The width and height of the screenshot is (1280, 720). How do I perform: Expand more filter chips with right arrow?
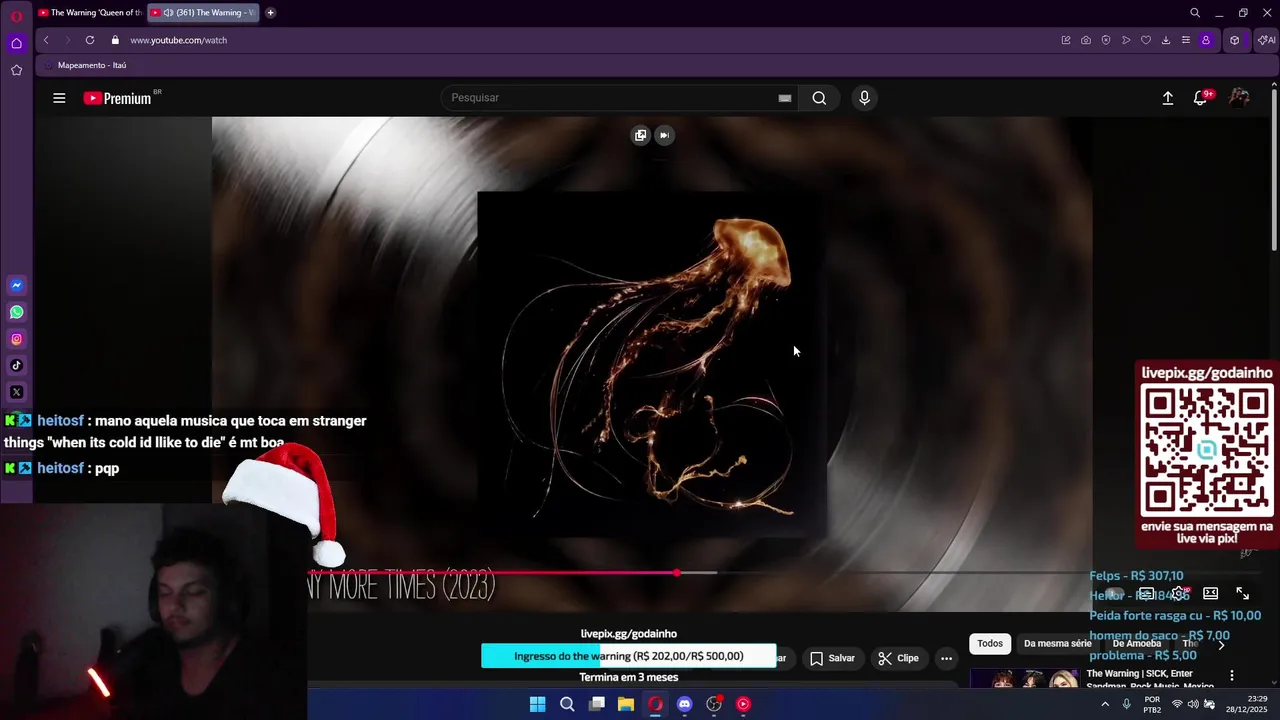pos(1220,645)
